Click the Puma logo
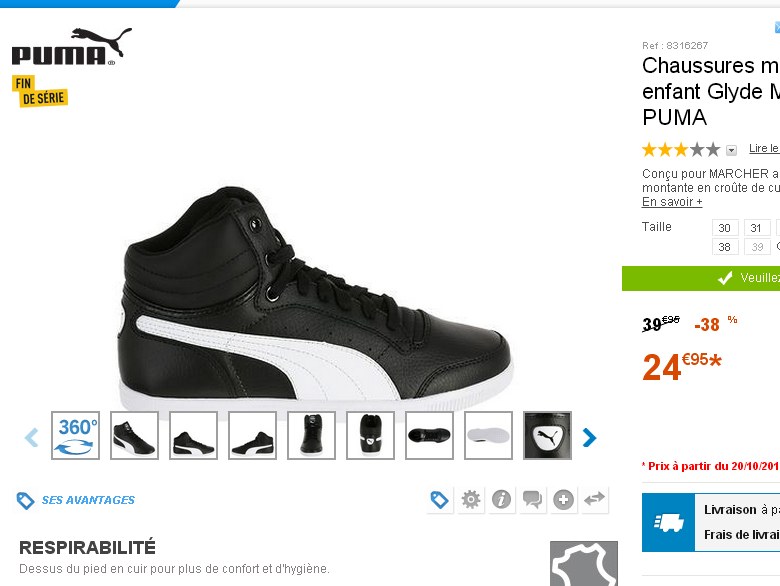The height and width of the screenshot is (586, 780). click(72, 47)
